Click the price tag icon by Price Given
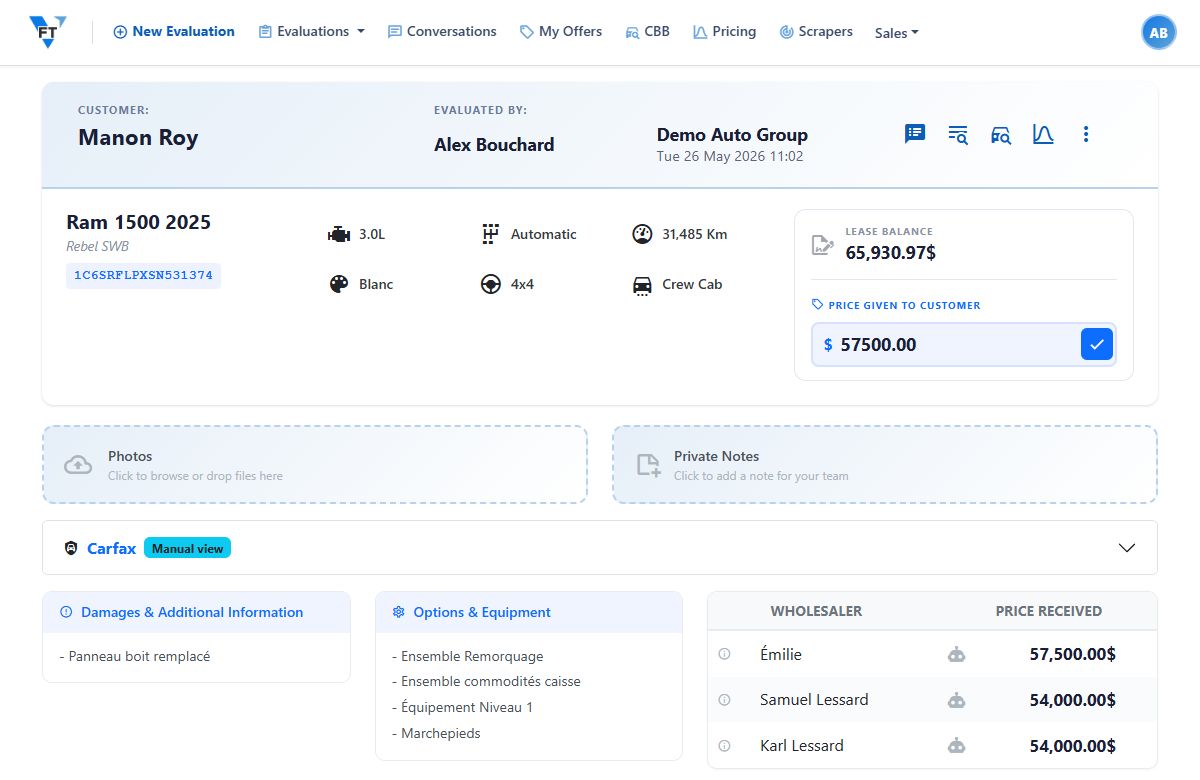This screenshot has height=780, width=1200. tap(818, 305)
